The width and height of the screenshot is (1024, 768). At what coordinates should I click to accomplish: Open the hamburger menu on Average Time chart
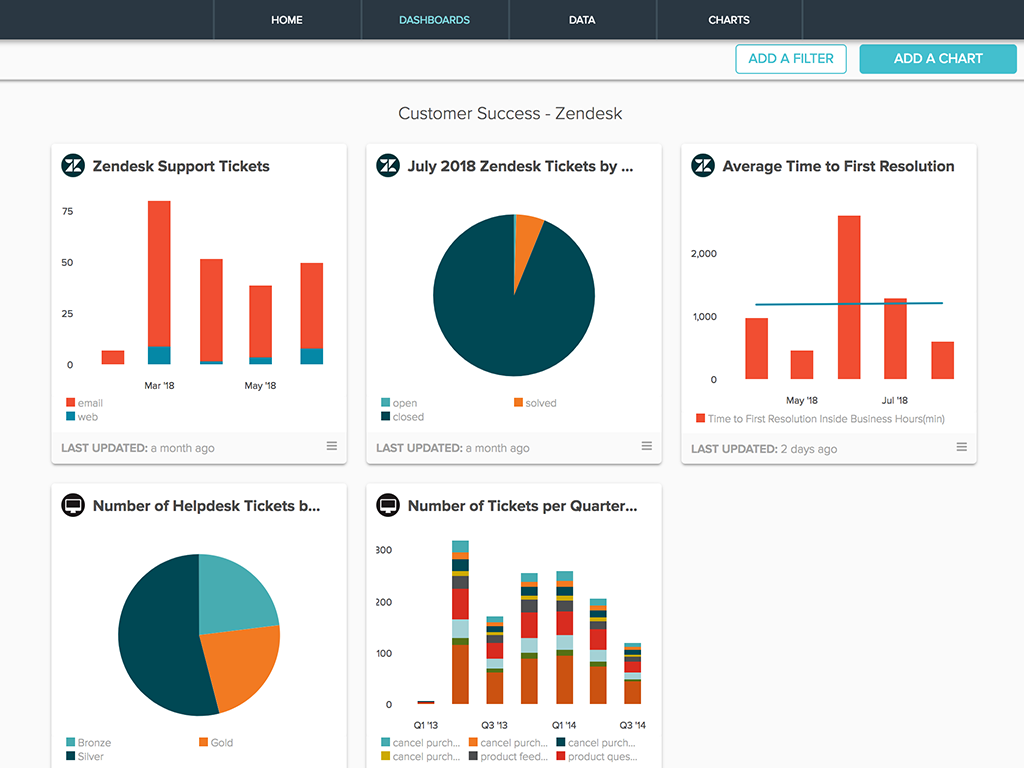point(961,447)
